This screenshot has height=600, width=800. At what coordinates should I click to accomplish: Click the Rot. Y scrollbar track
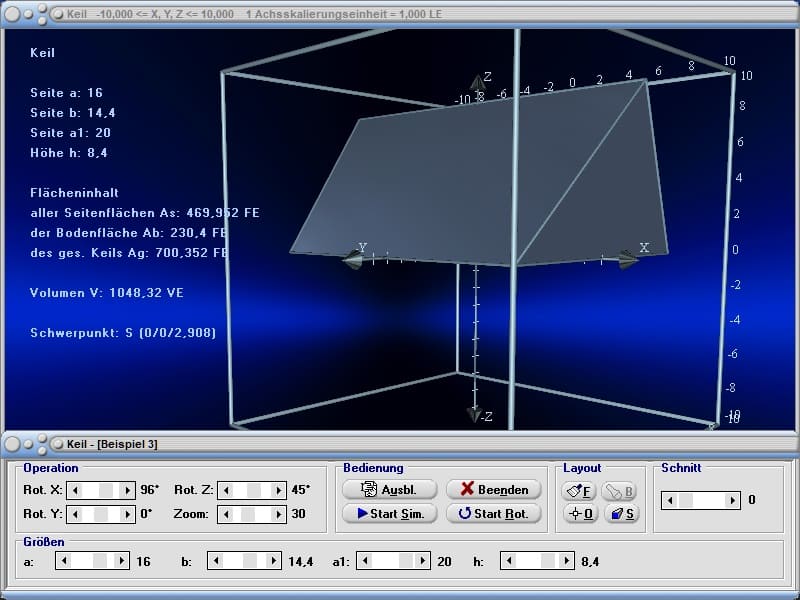point(101,514)
